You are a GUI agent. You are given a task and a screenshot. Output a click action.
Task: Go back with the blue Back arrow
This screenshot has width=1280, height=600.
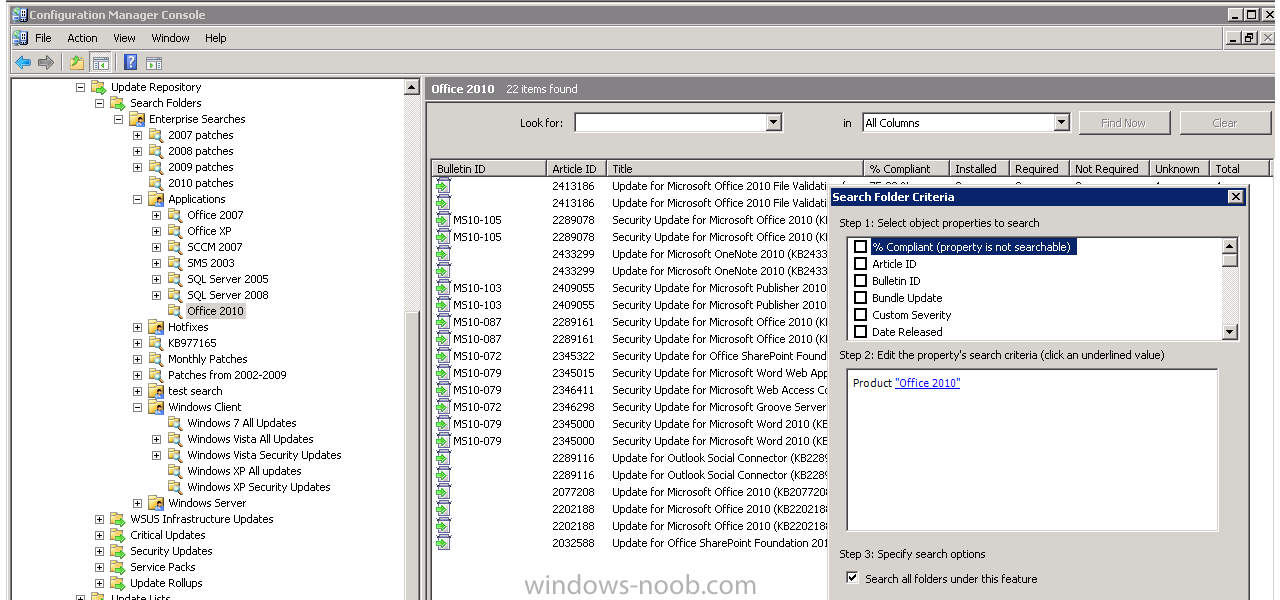[22, 62]
